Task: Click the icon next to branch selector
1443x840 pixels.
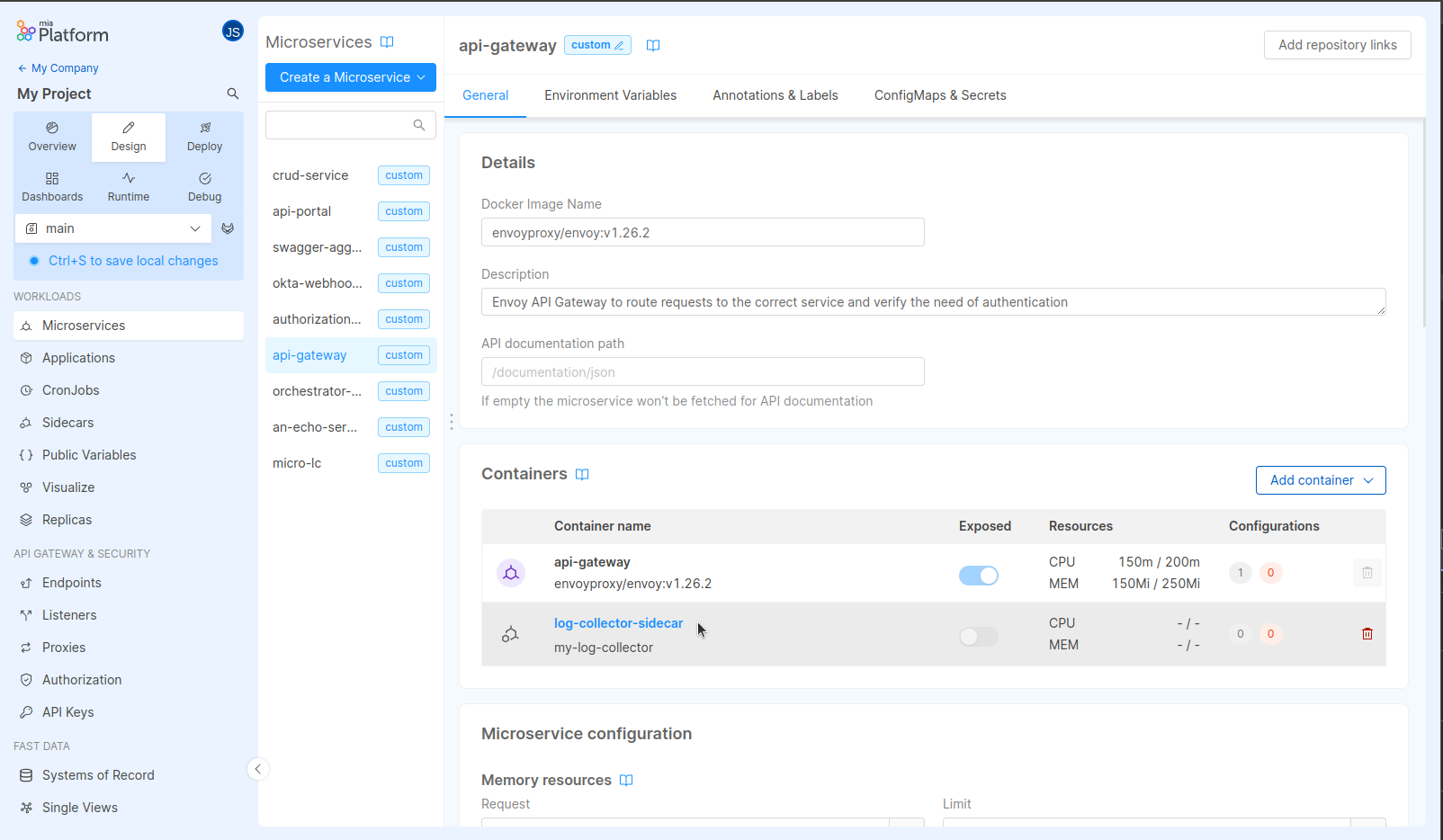Action: (228, 228)
